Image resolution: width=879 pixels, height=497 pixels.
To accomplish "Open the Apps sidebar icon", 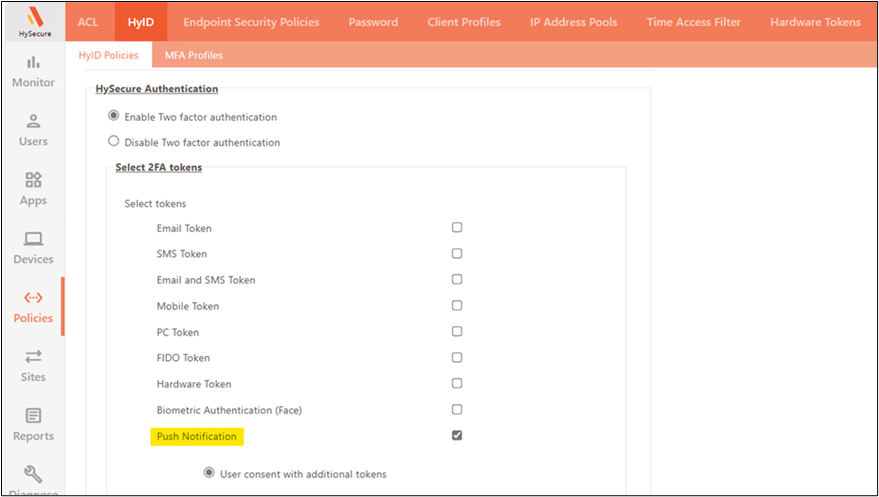I will click(x=33, y=181).
